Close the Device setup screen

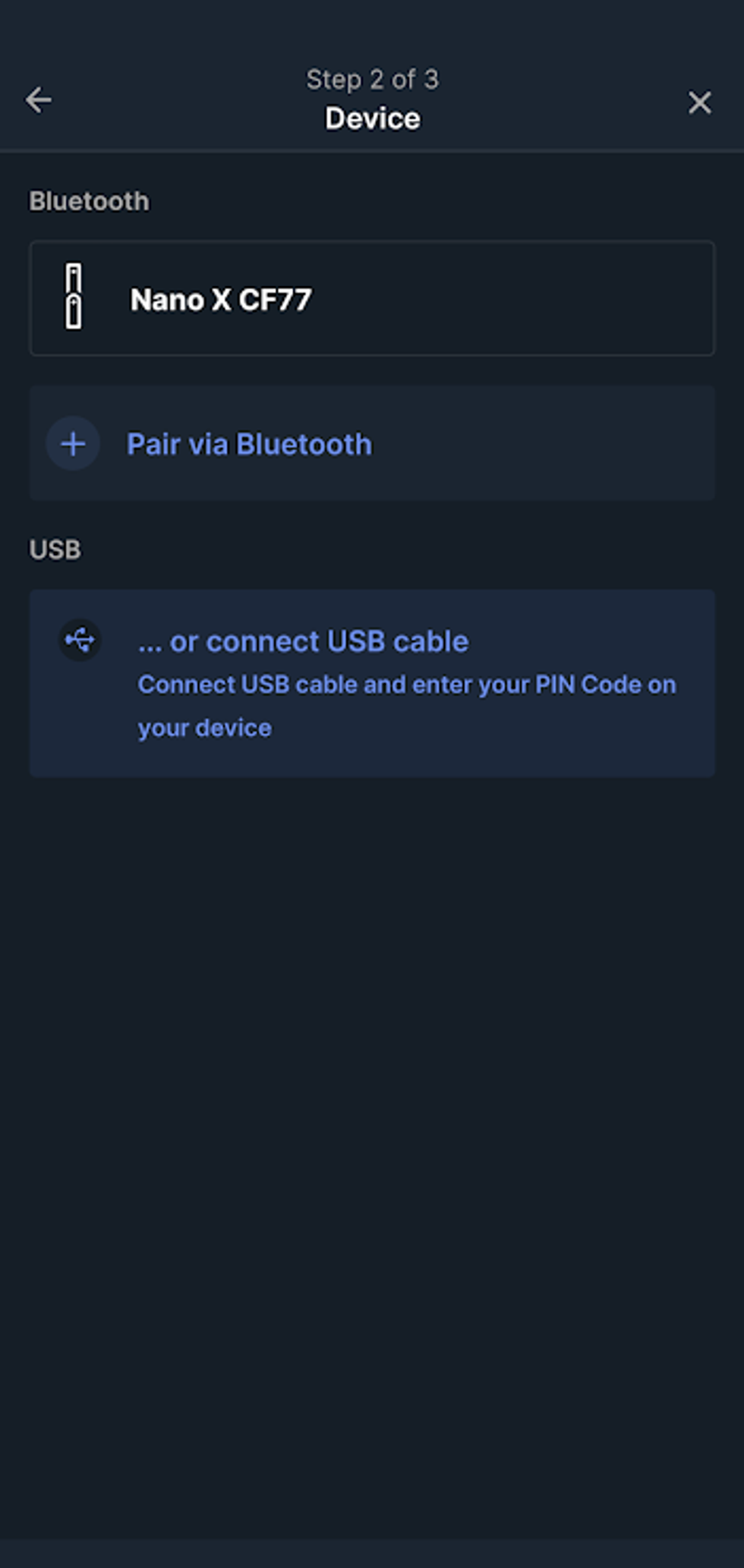[x=699, y=102]
